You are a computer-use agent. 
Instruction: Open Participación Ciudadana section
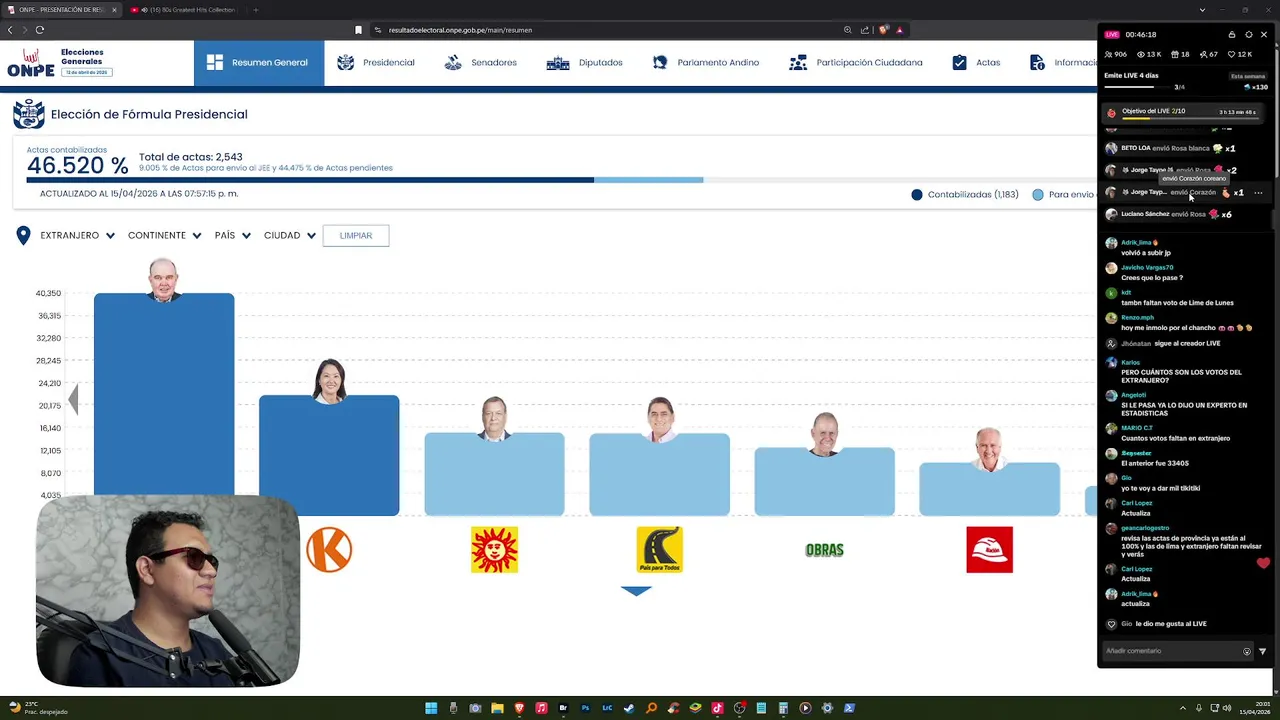pos(856,63)
